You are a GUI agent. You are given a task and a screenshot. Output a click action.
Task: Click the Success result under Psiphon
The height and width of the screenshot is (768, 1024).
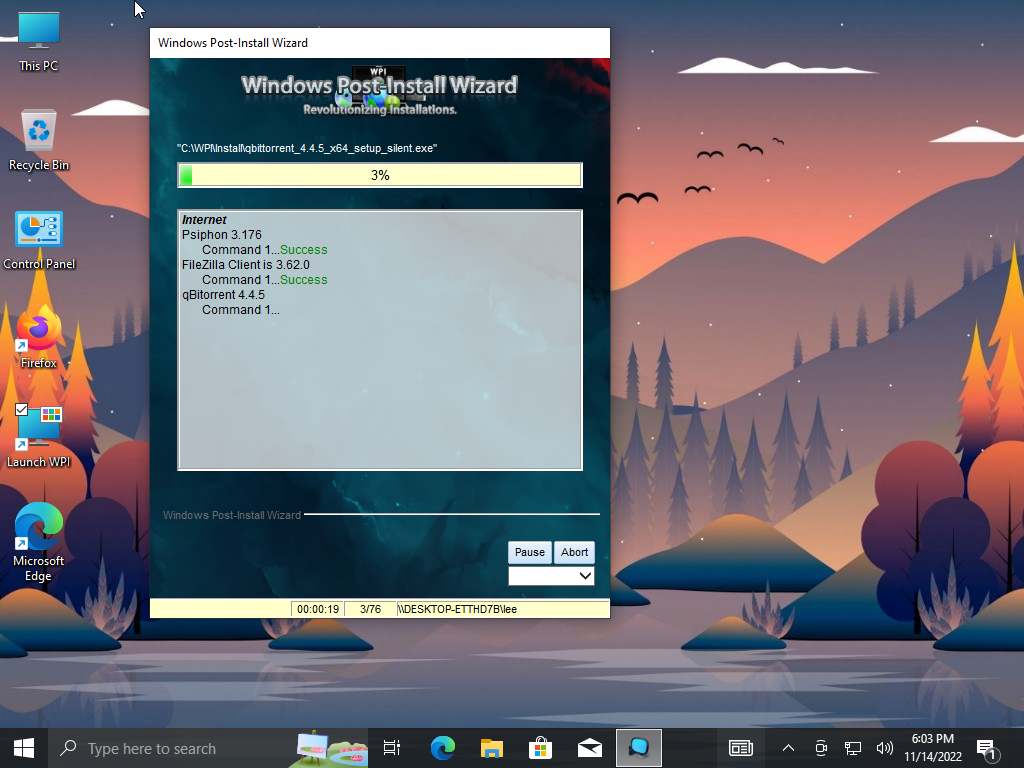304,249
